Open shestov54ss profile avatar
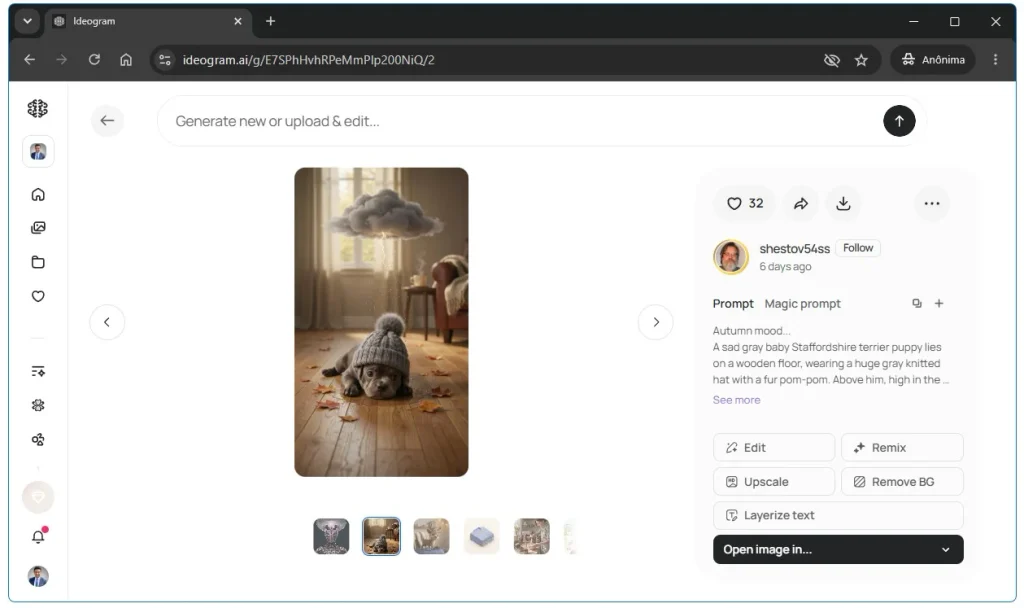The height and width of the screenshot is (608, 1024). click(731, 257)
